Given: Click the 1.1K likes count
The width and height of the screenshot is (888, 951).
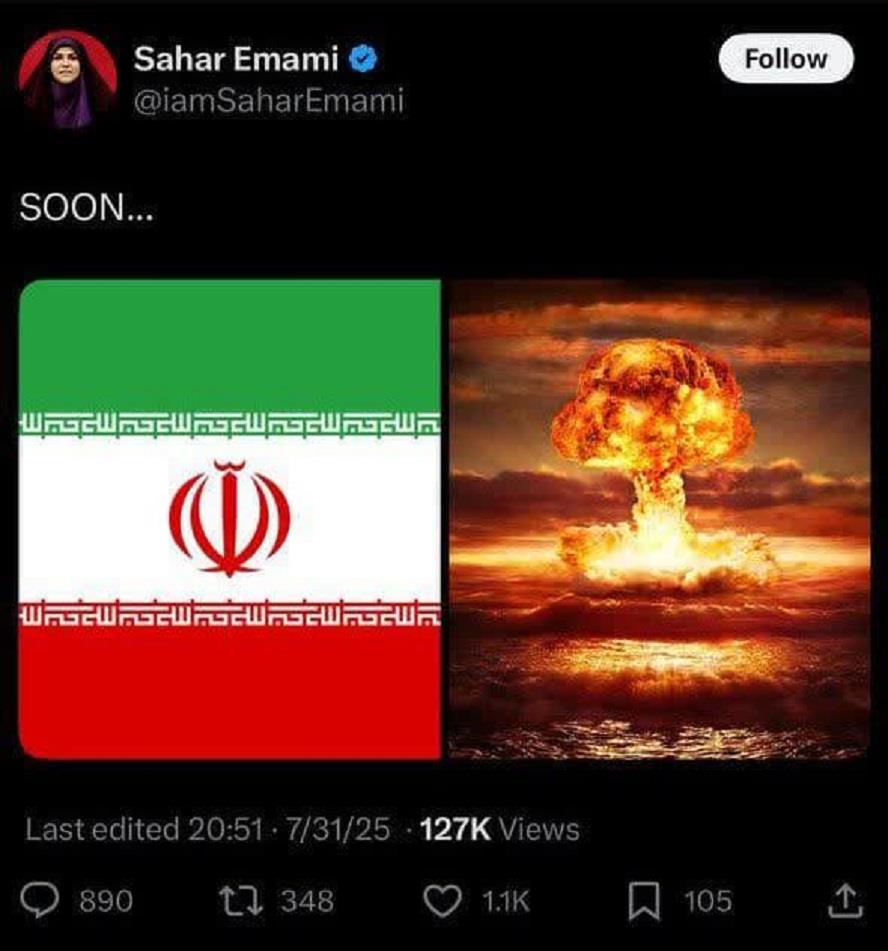Looking at the screenshot, I should coord(506,901).
